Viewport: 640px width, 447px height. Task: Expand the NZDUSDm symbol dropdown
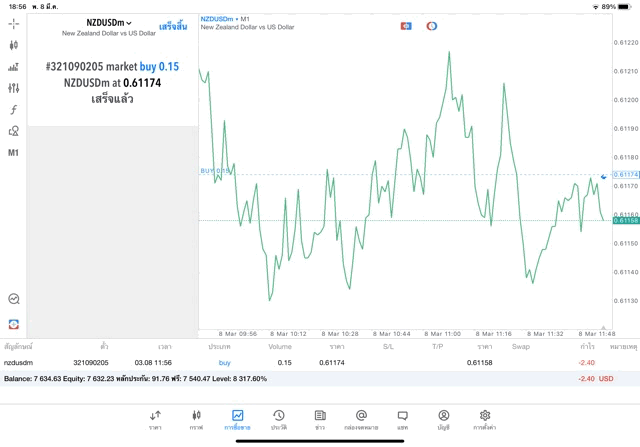coord(108,22)
